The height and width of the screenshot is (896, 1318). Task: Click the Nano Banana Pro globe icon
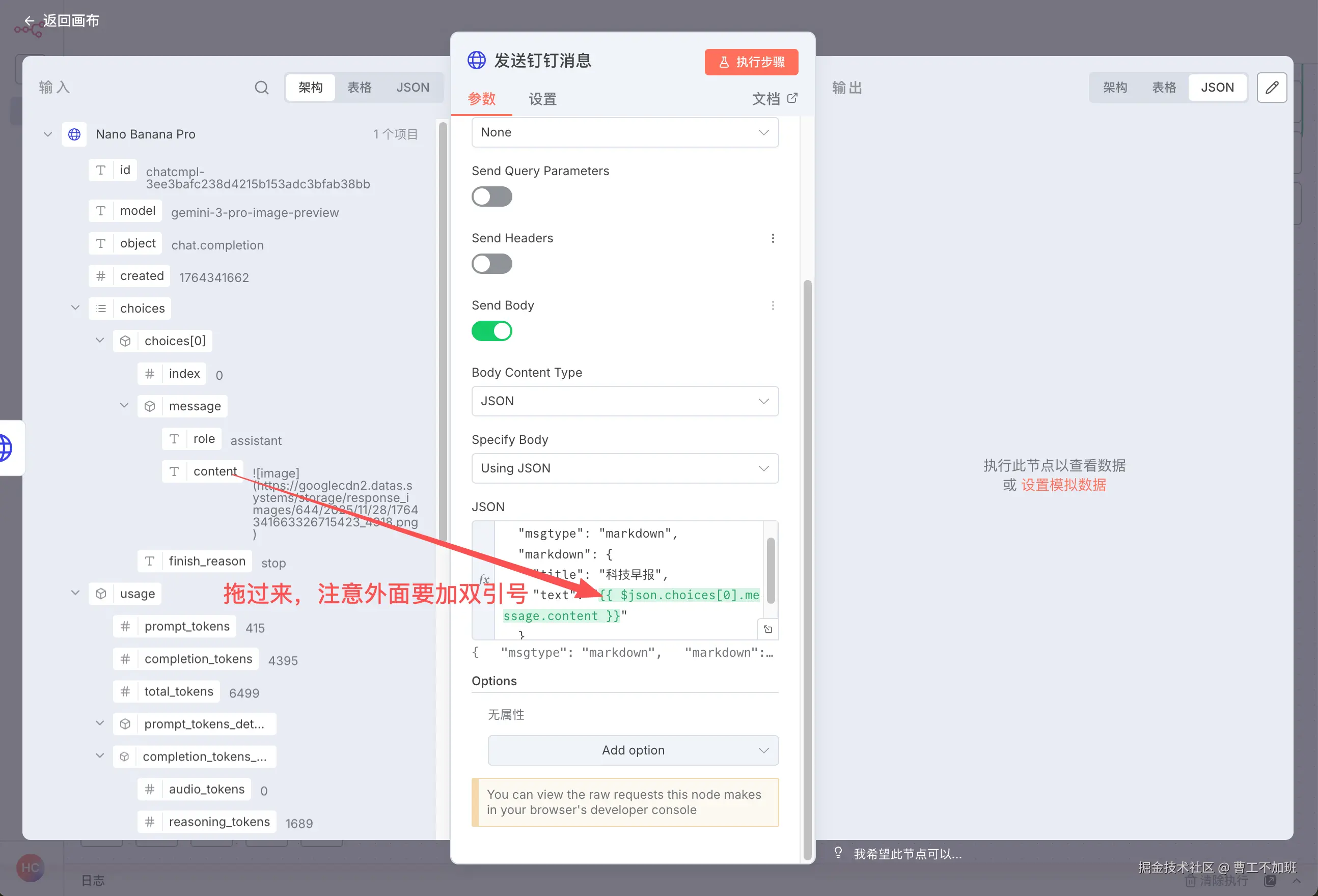pyautogui.click(x=74, y=134)
